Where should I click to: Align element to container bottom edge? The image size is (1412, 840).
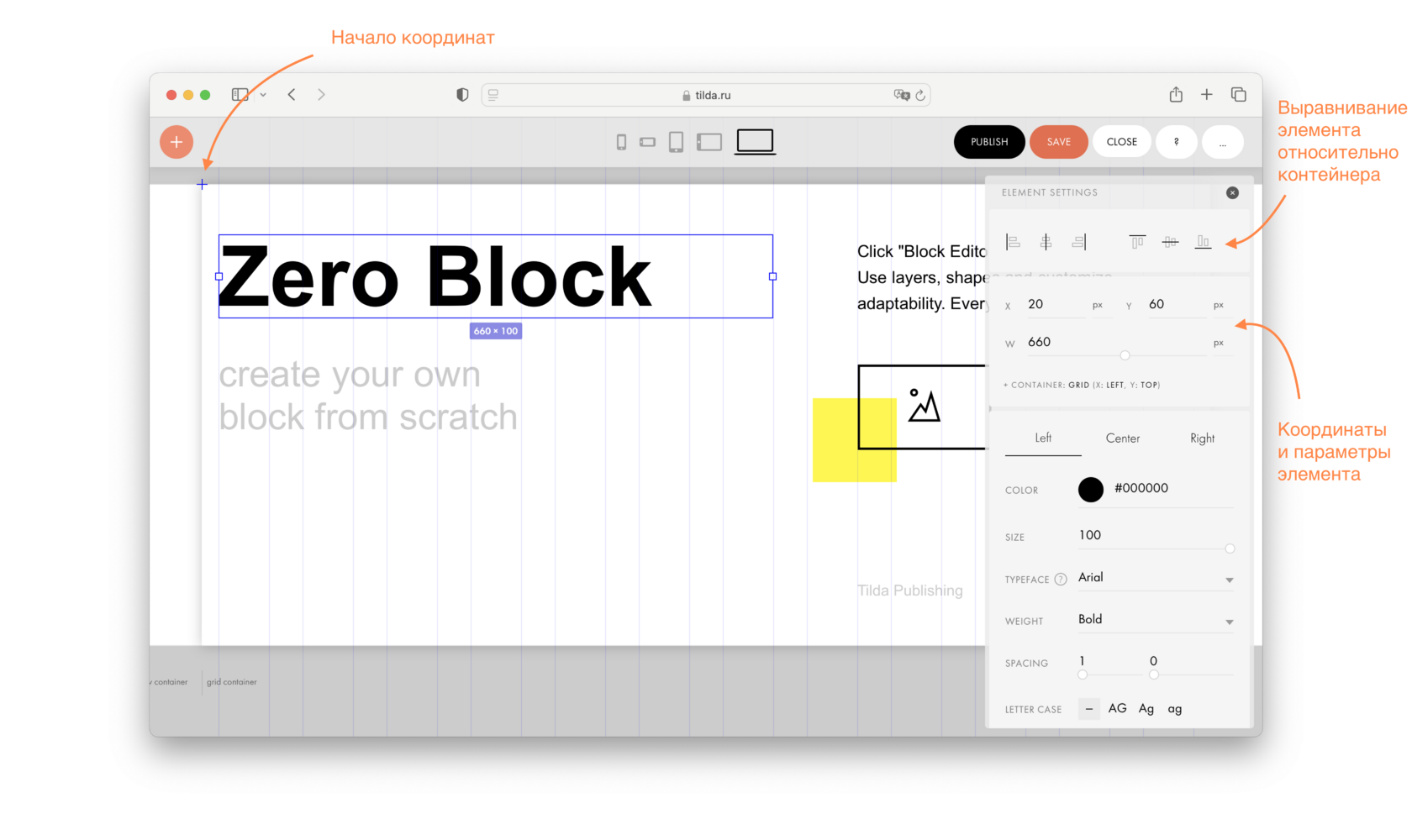[x=1203, y=242]
